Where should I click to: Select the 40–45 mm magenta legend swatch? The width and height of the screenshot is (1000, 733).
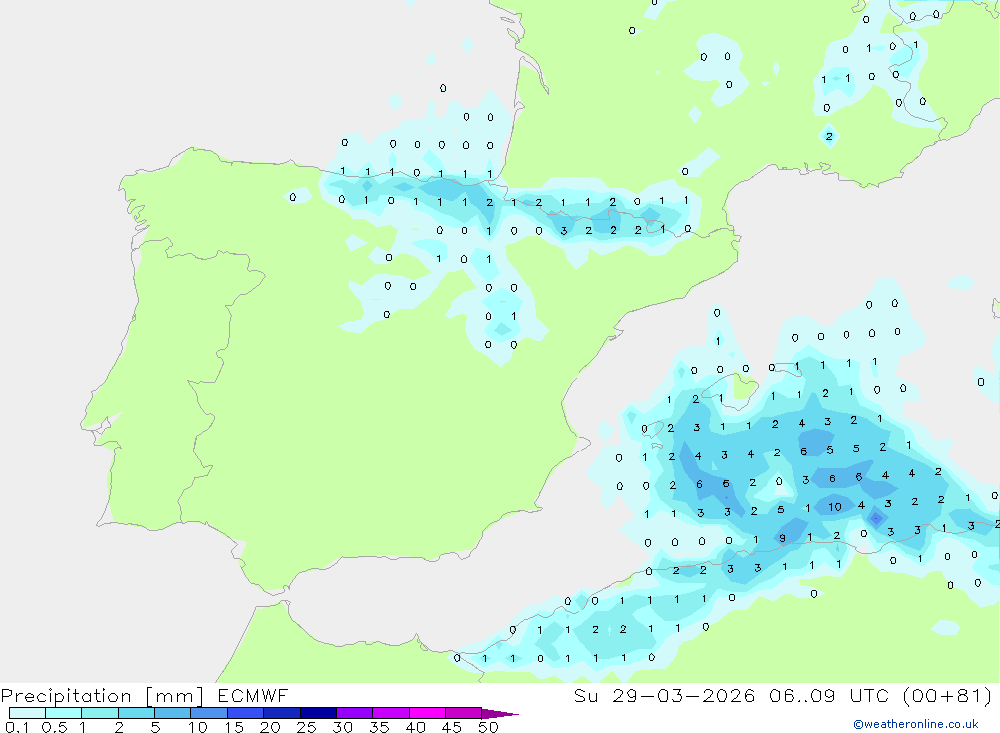[x=427, y=713]
